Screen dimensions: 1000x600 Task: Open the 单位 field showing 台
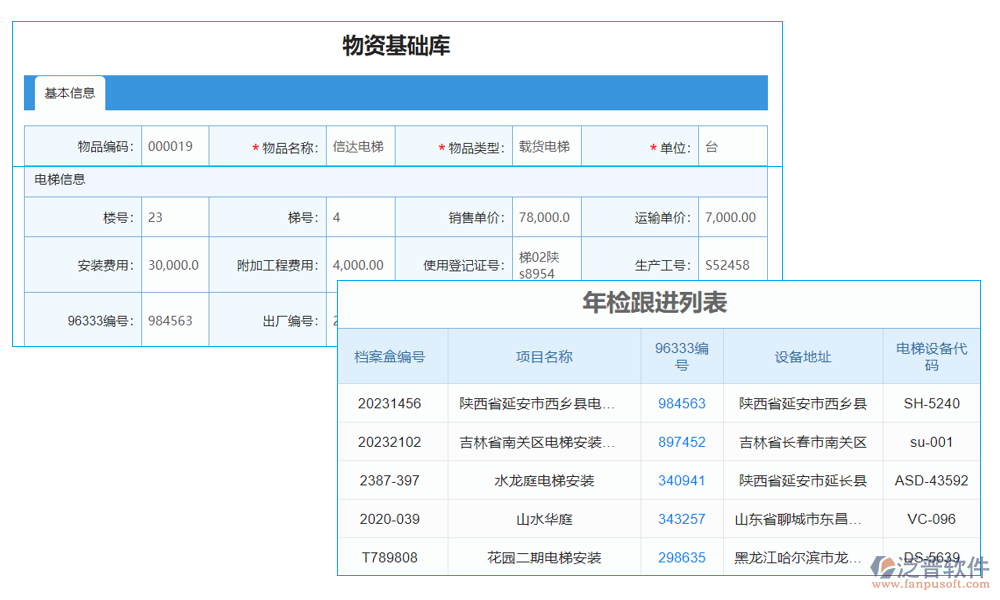coord(732,145)
